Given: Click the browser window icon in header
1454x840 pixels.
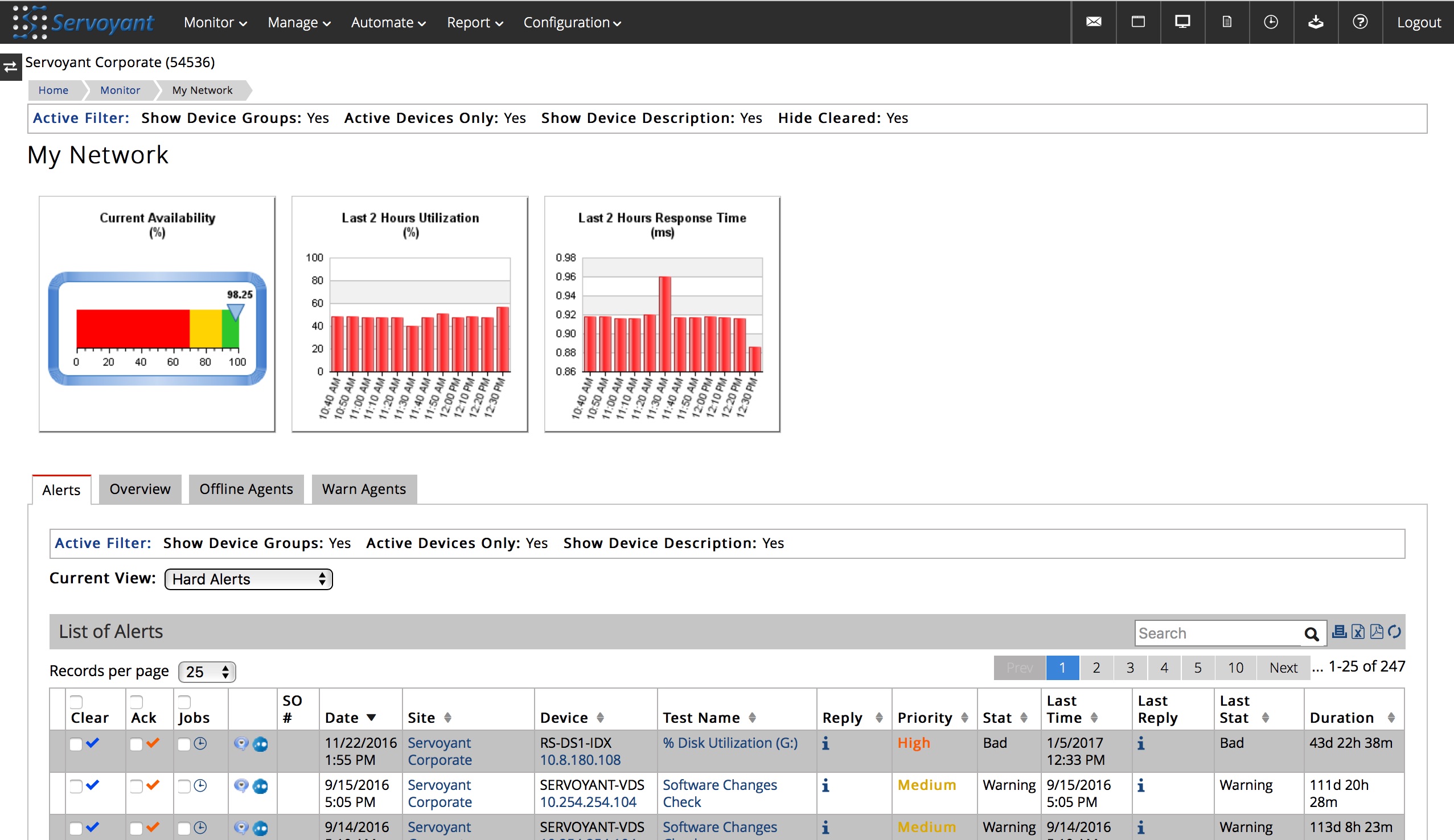Looking at the screenshot, I should coord(1138,22).
